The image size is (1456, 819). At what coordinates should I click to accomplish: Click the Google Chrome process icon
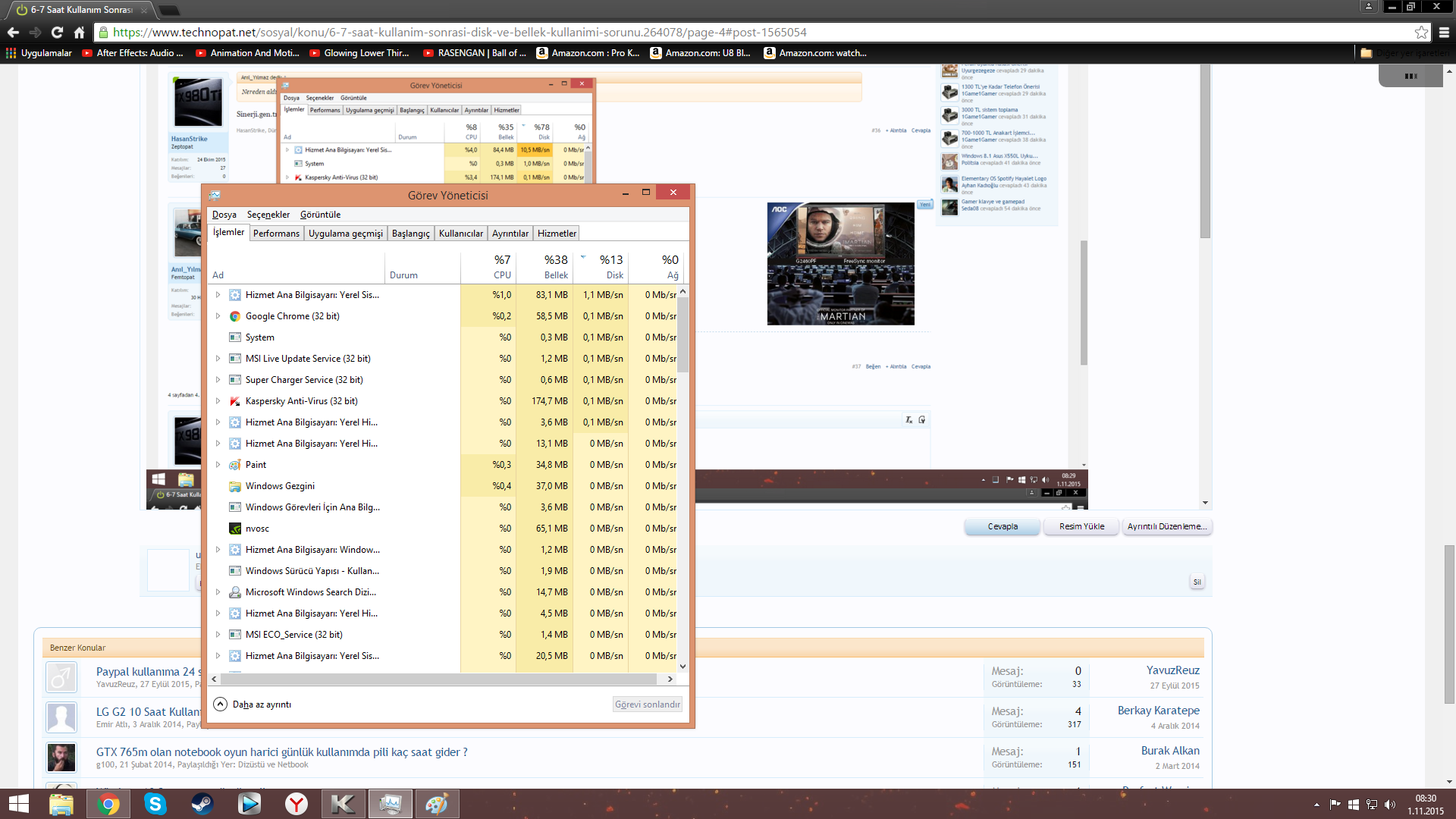coord(235,316)
